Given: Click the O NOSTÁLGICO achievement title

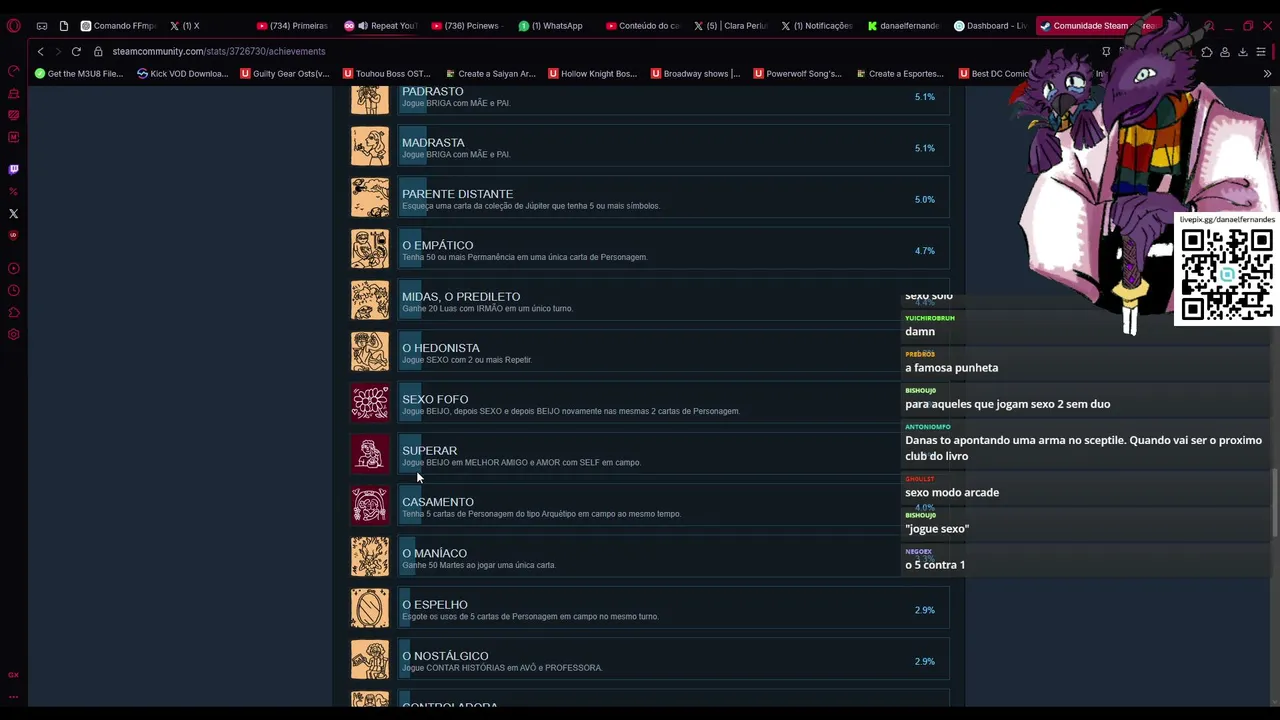Looking at the screenshot, I should point(445,656).
